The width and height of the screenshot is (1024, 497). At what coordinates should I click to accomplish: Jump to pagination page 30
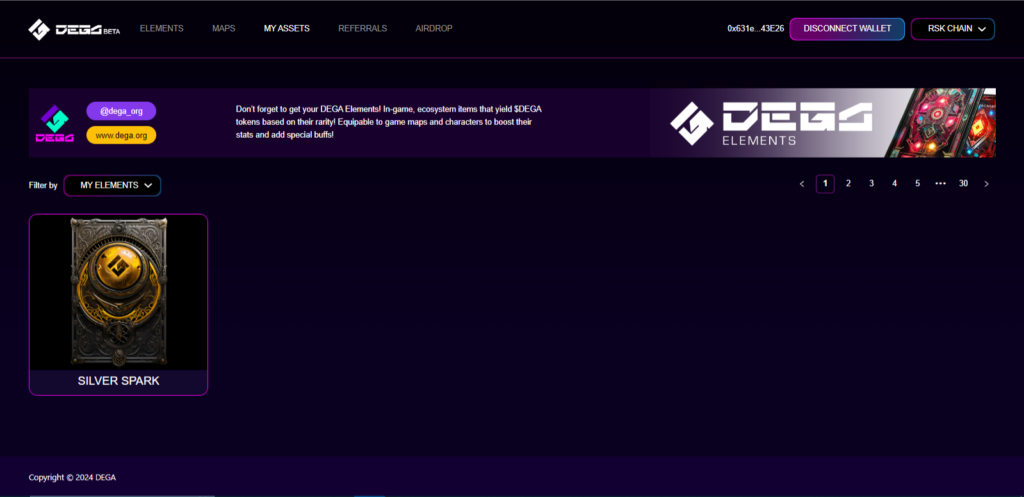point(963,184)
